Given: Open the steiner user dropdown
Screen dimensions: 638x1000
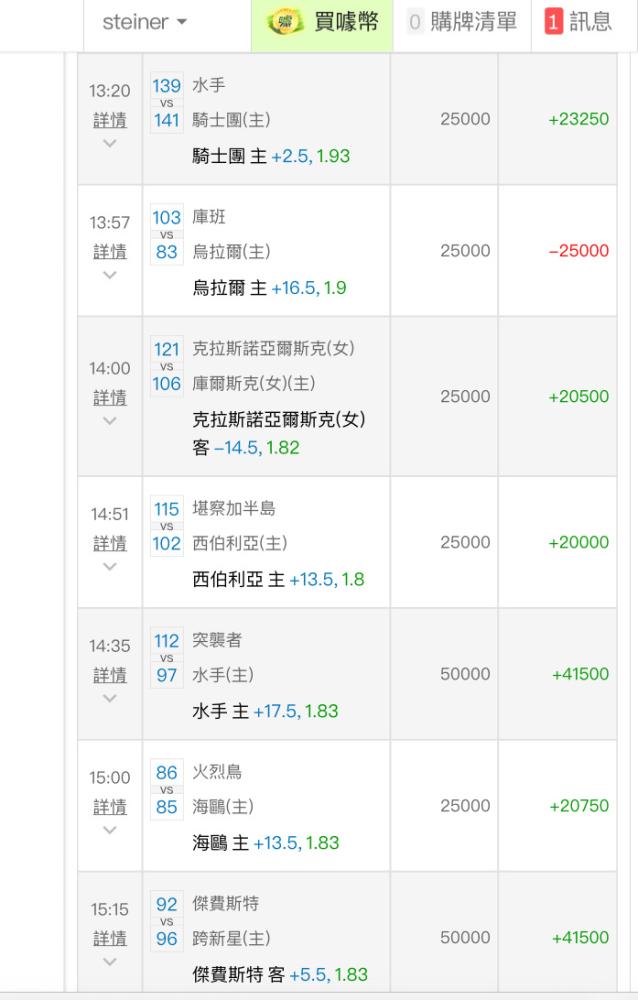Looking at the screenshot, I should (x=145, y=22).
